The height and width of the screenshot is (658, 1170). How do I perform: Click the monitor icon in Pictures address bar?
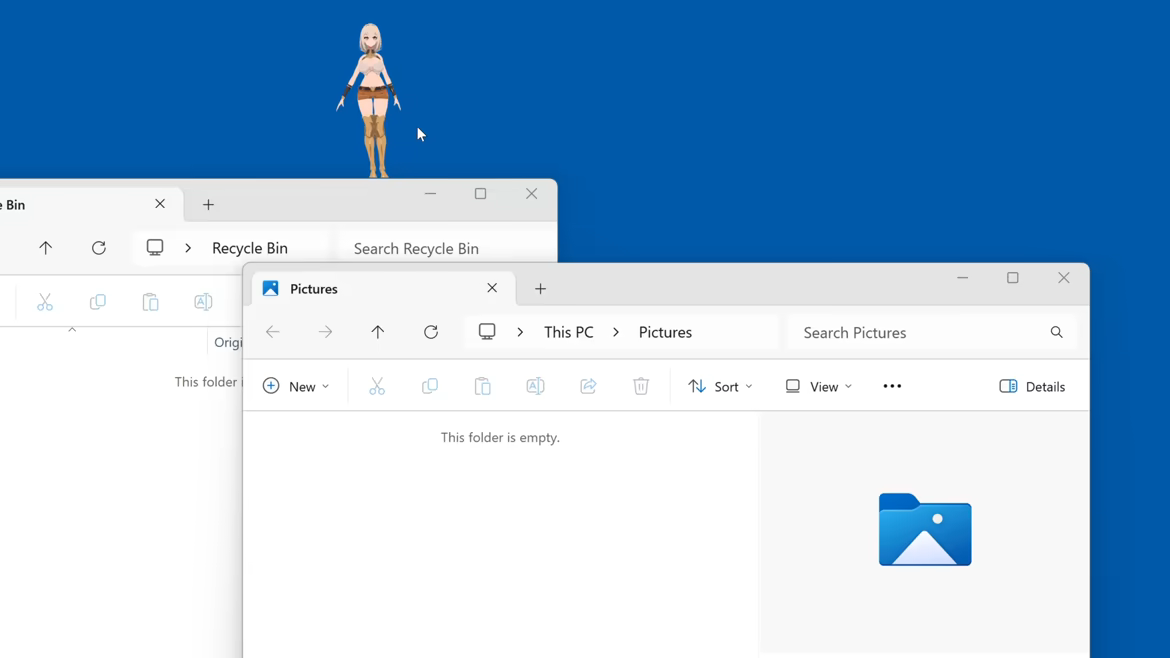coord(487,332)
